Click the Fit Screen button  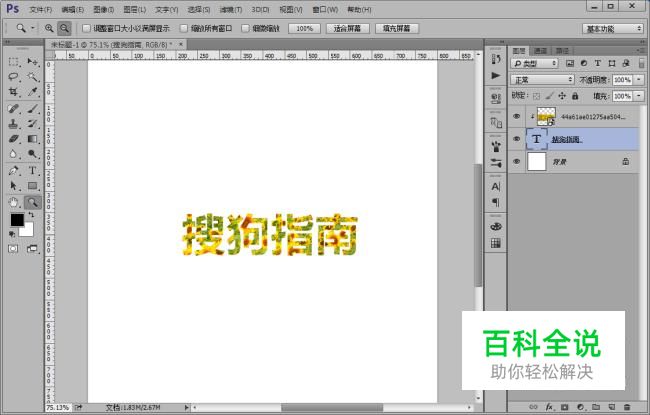(347, 29)
